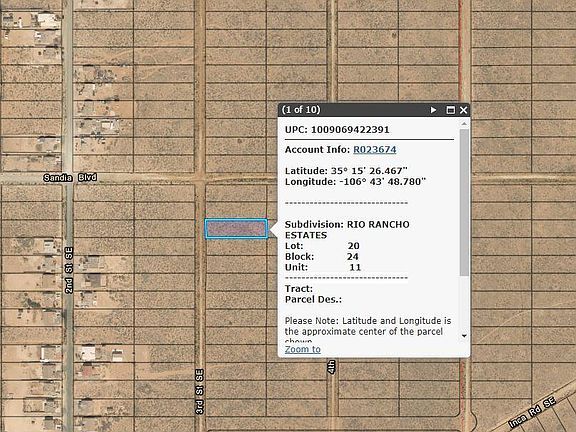Viewport: 576px width, 432px height.
Task: Click the Zoom to link
Action: [303, 349]
